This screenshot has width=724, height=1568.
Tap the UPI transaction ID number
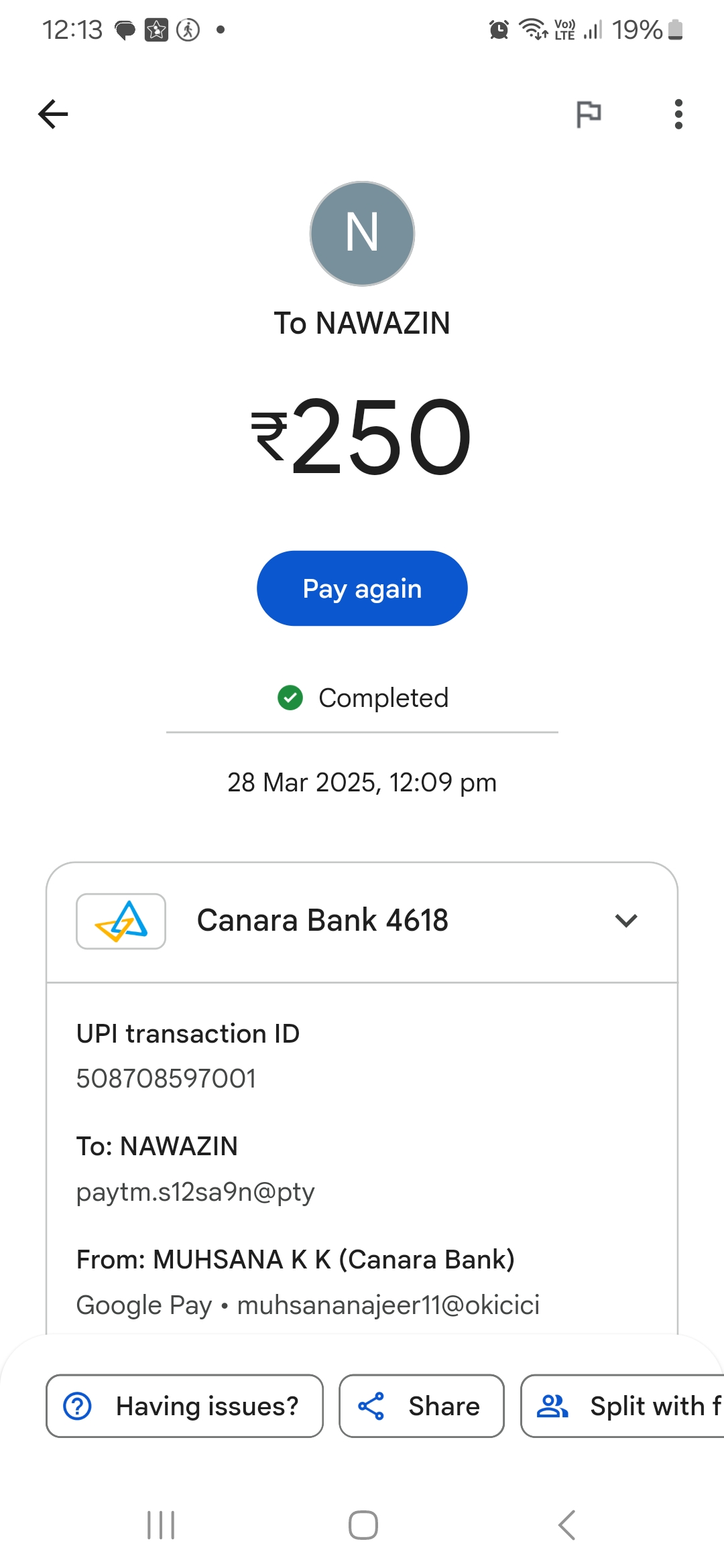(166, 1079)
